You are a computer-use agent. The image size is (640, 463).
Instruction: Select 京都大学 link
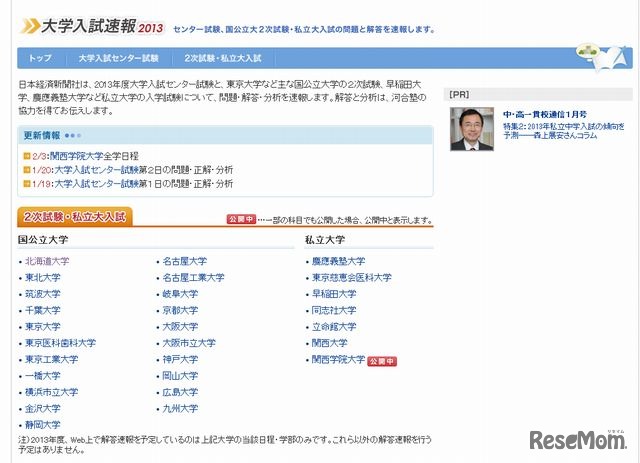(x=180, y=310)
